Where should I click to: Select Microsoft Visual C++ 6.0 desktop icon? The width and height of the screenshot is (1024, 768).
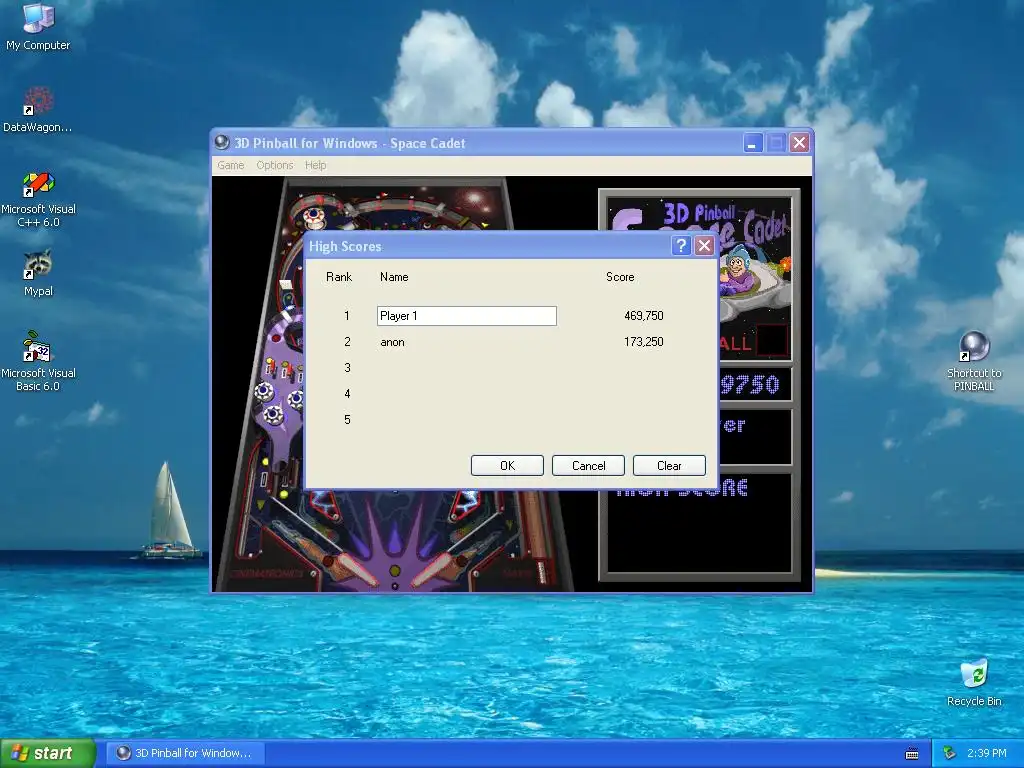pyautogui.click(x=38, y=199)
